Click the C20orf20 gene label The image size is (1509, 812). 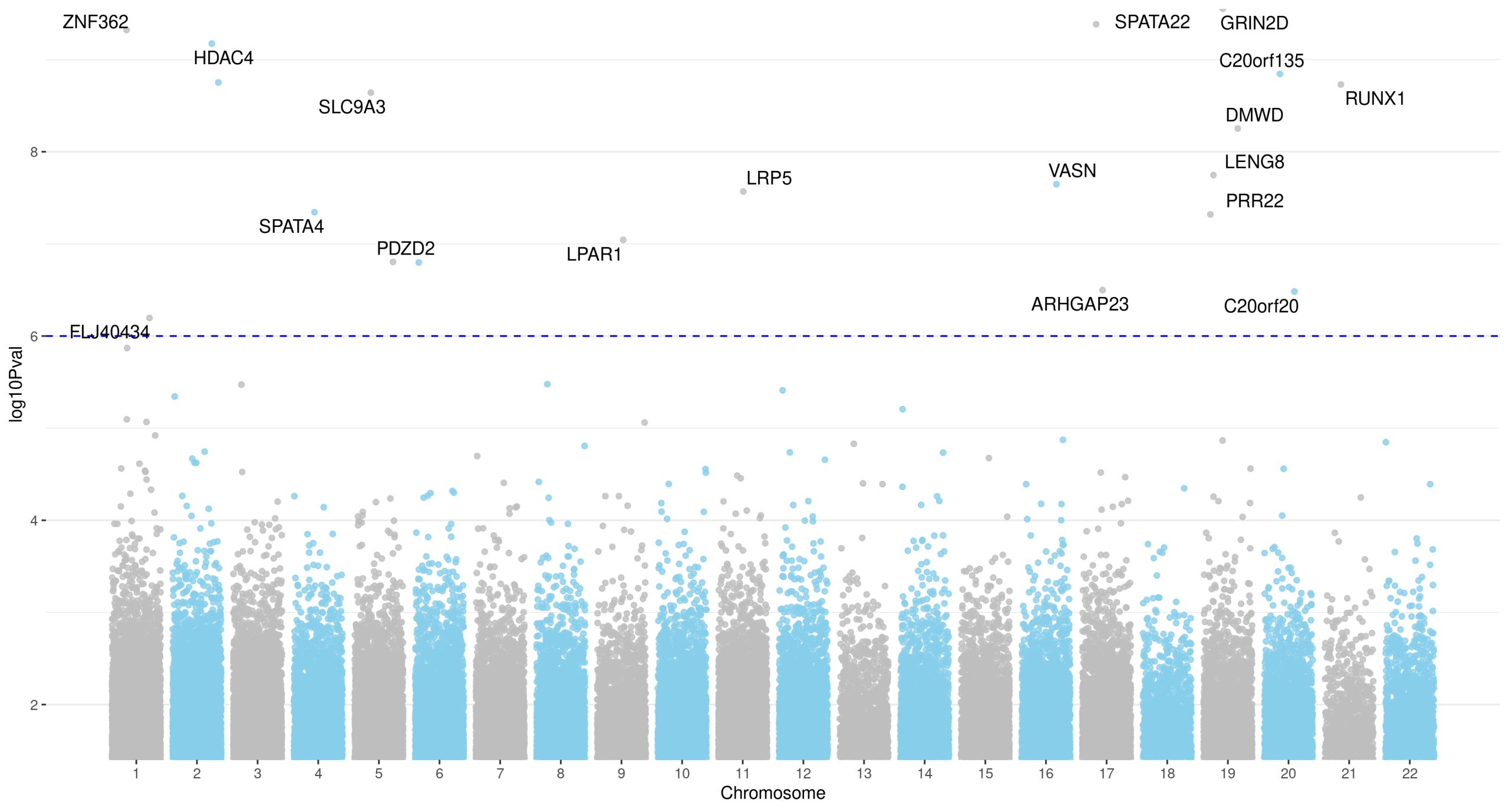1261,306
